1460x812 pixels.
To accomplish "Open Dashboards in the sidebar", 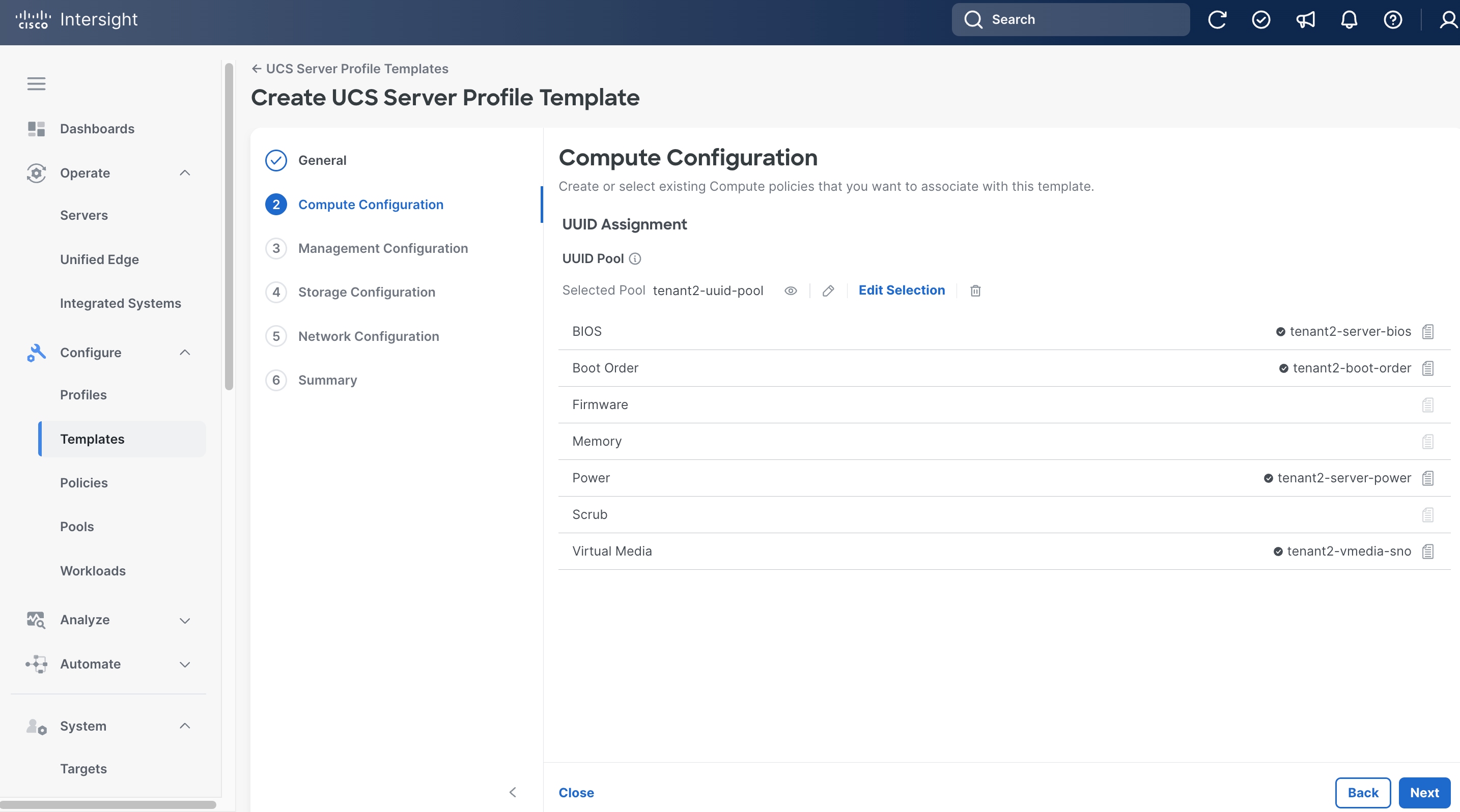I will pos(97,129).
